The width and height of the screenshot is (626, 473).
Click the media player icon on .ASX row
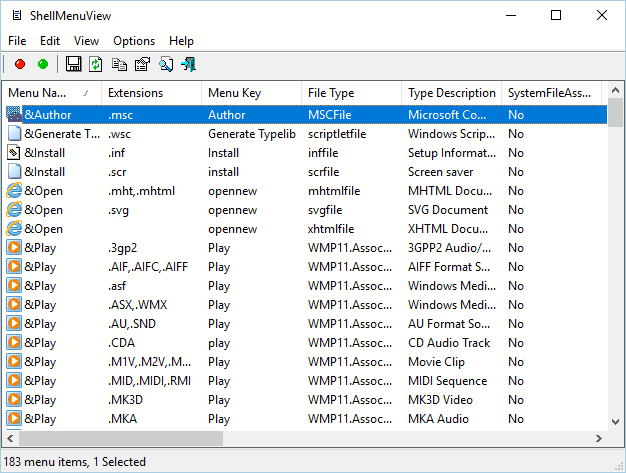pyautogui.click(x=14, y=305)
